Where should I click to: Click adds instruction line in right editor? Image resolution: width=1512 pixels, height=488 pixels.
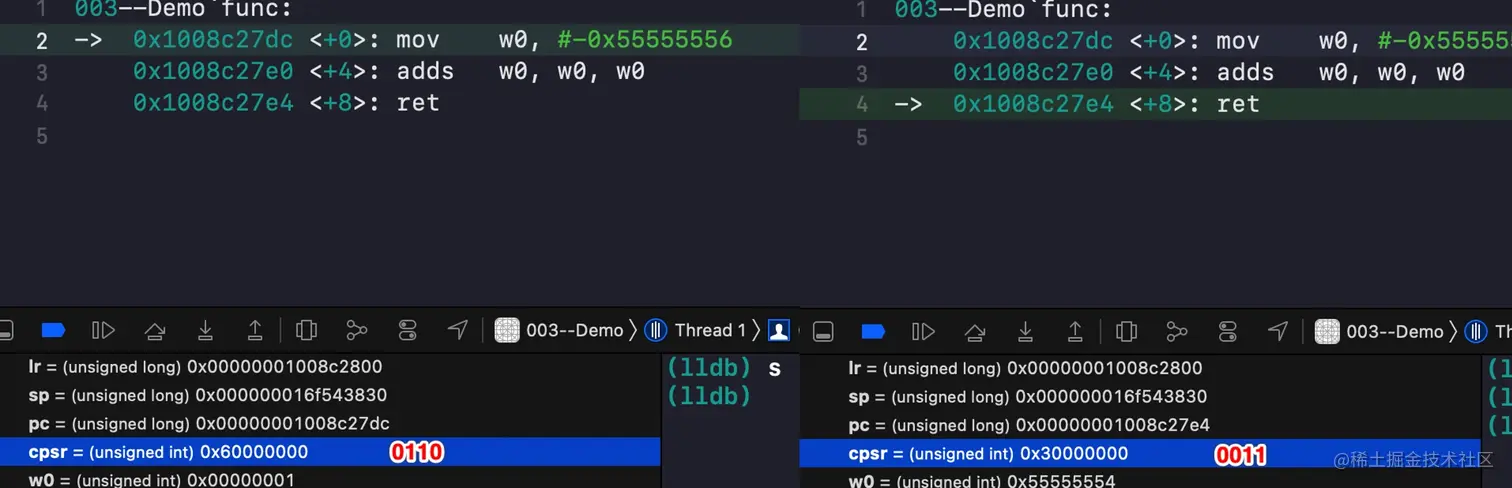1156,72
